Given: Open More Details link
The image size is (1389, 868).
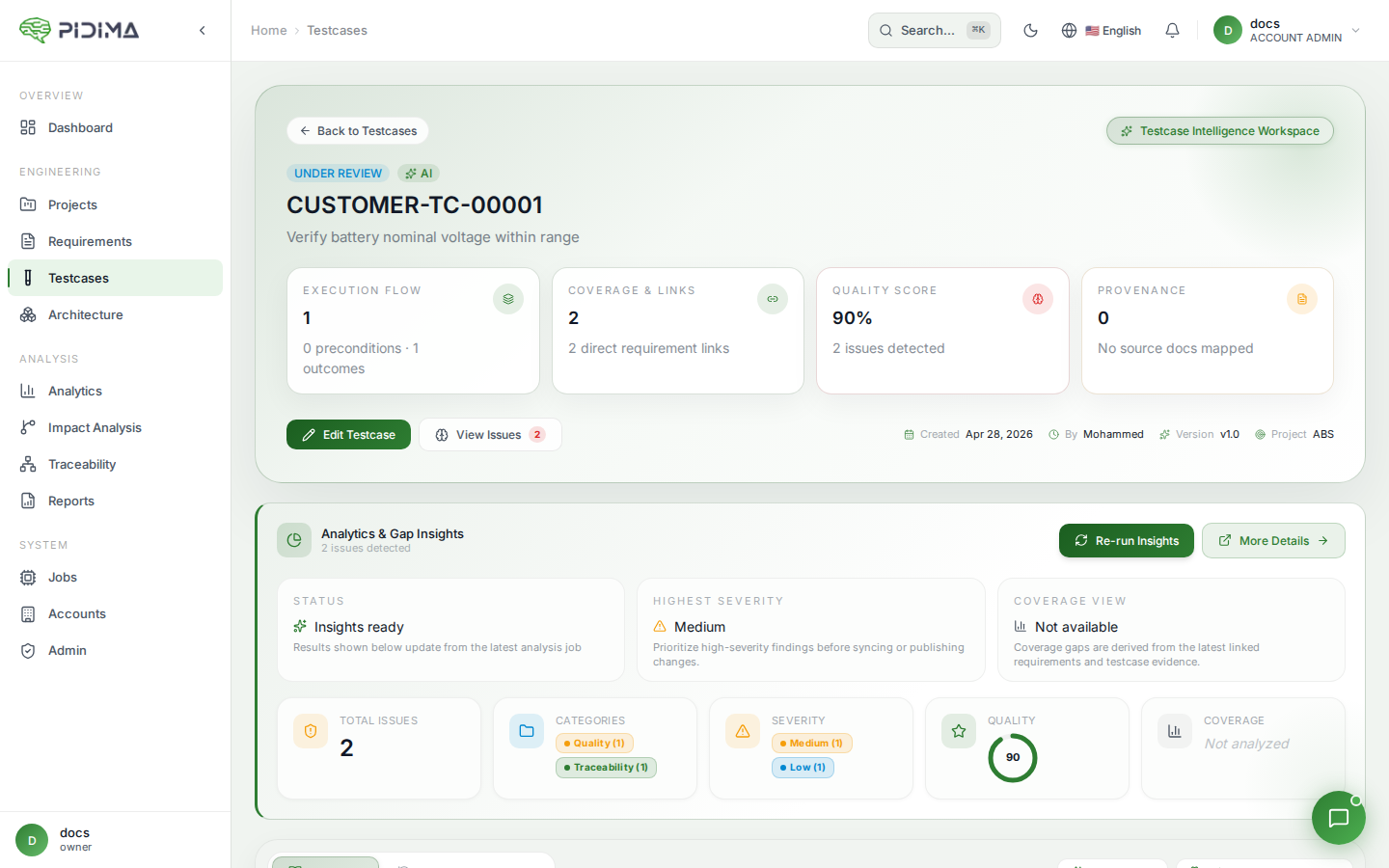Looking at the screenshot, I should tap(1273, 540).
